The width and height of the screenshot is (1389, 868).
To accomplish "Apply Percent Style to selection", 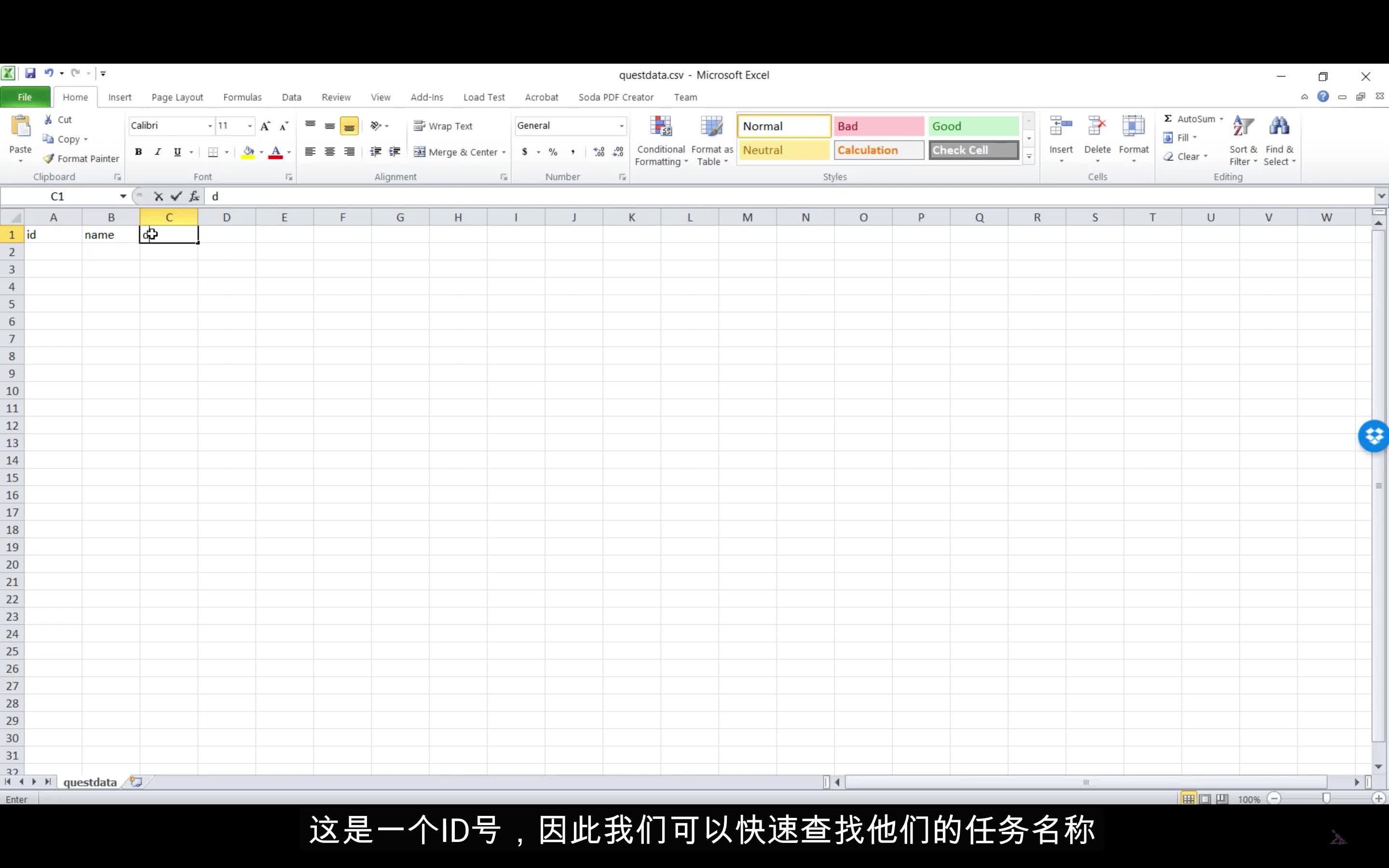I will coord(553,151).
